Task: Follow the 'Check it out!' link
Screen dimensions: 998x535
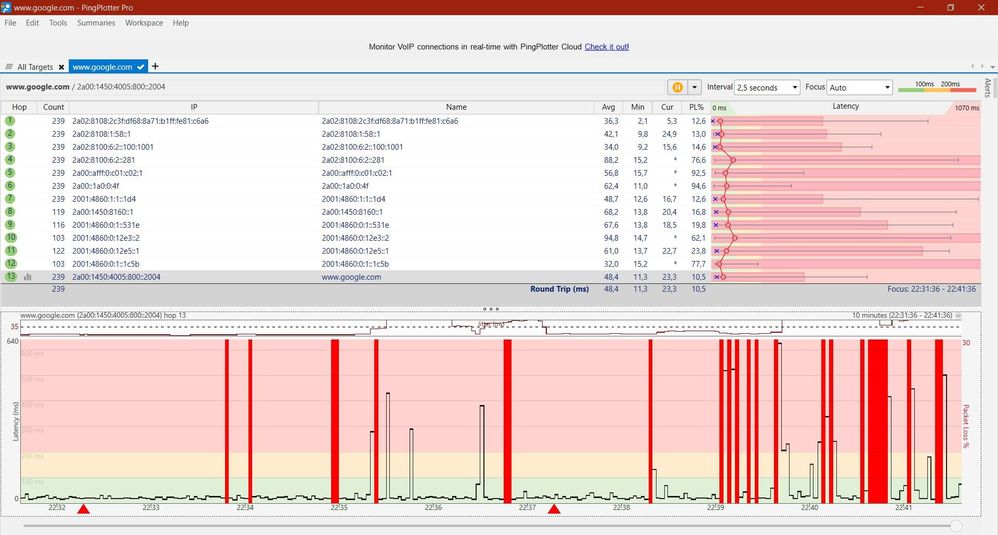Action: click(606, 46)
